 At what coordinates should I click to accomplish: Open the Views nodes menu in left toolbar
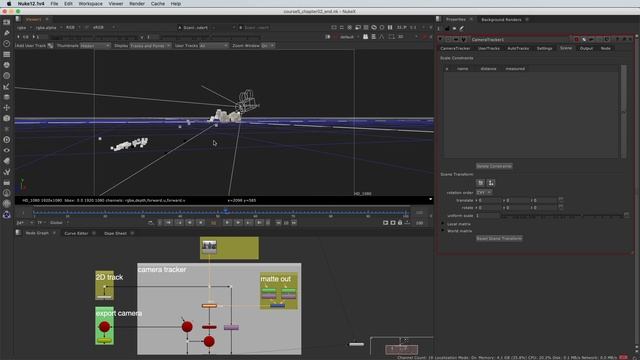pos(7,151)
